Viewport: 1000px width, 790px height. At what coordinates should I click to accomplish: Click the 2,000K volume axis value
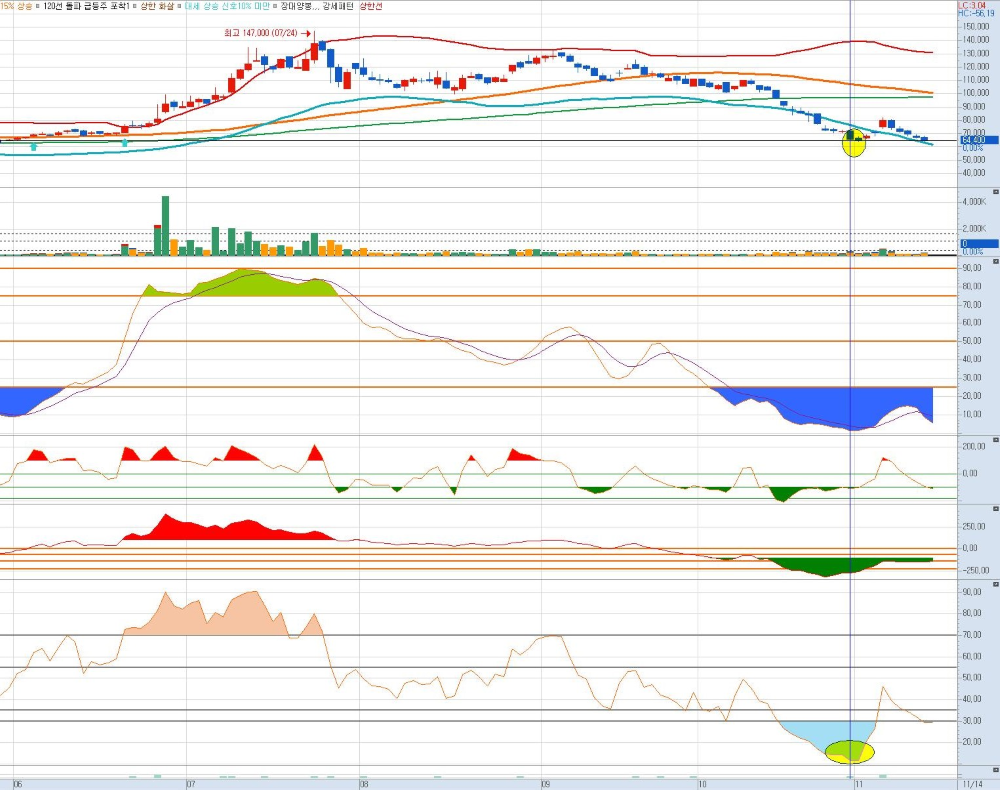[974, 228]
